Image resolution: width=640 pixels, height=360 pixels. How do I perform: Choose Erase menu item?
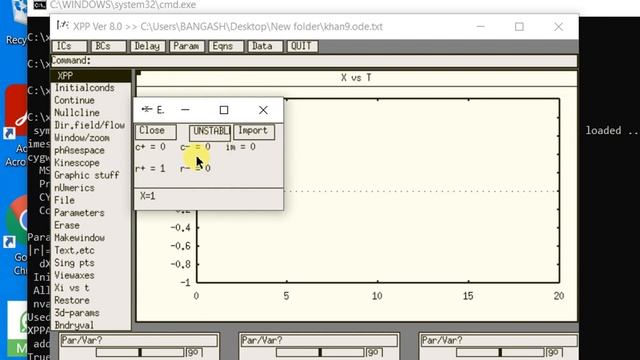(x=67, y=225)
